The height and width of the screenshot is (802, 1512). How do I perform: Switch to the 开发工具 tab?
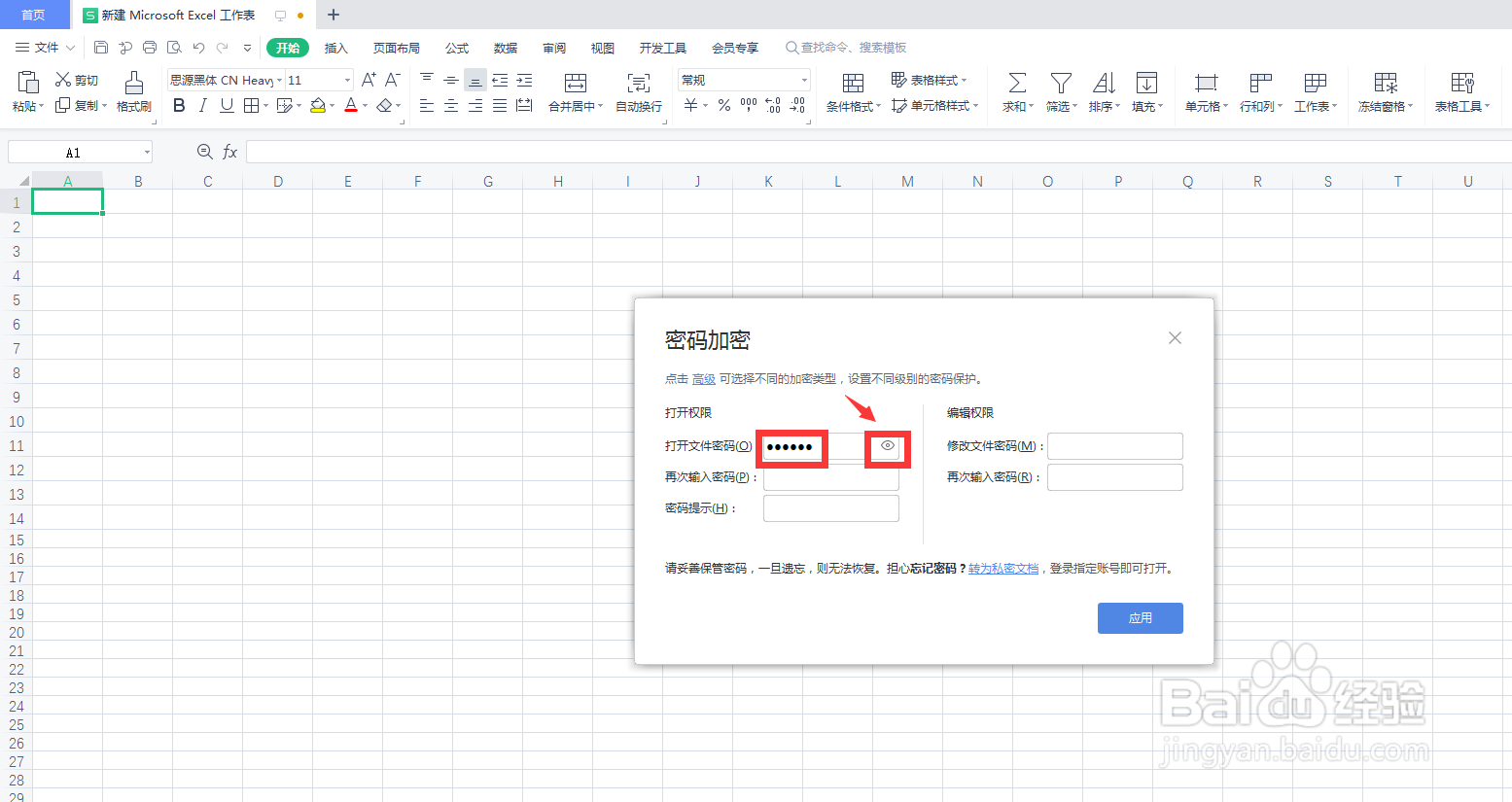663,48
